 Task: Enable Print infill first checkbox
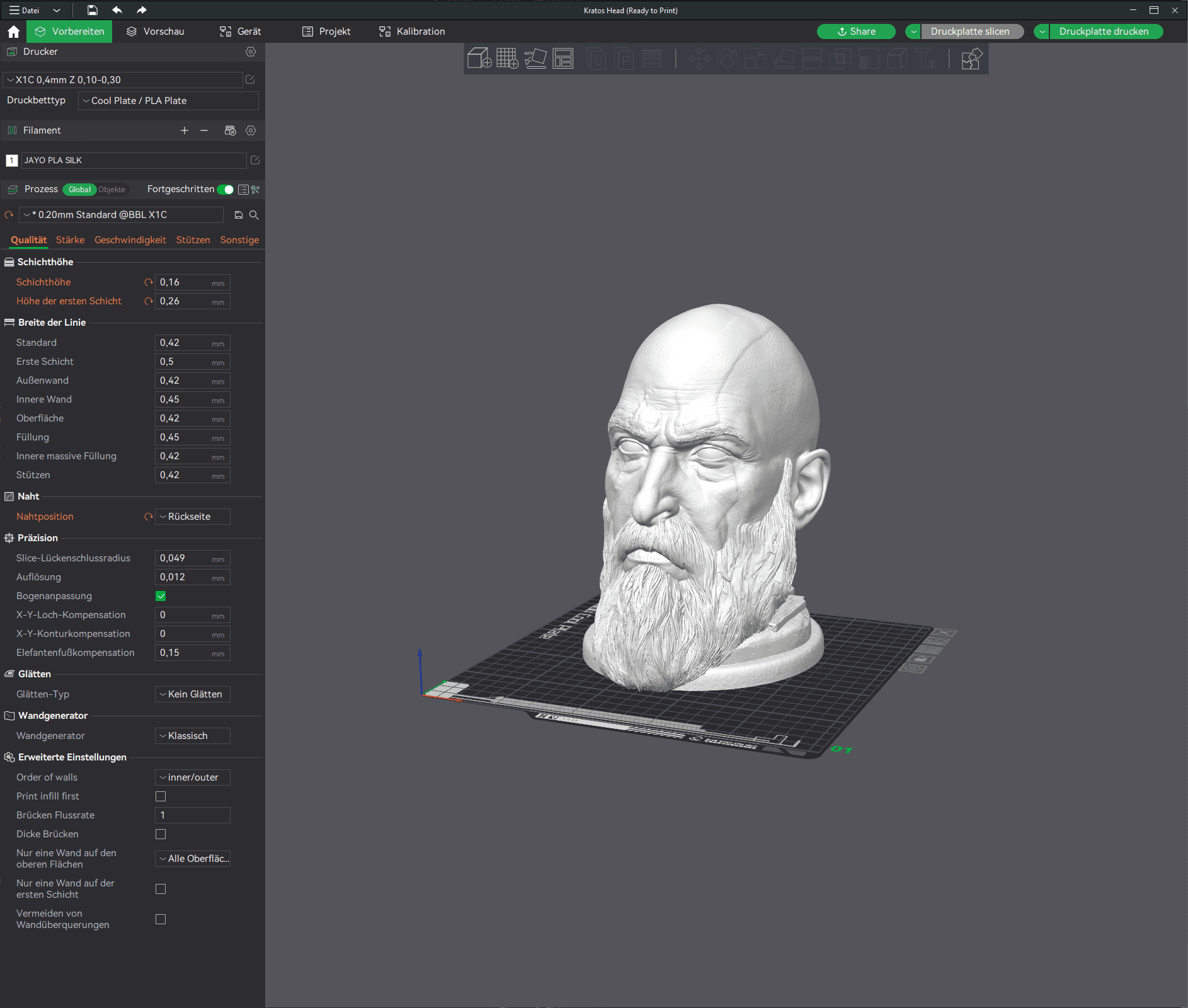pos(161,796)
